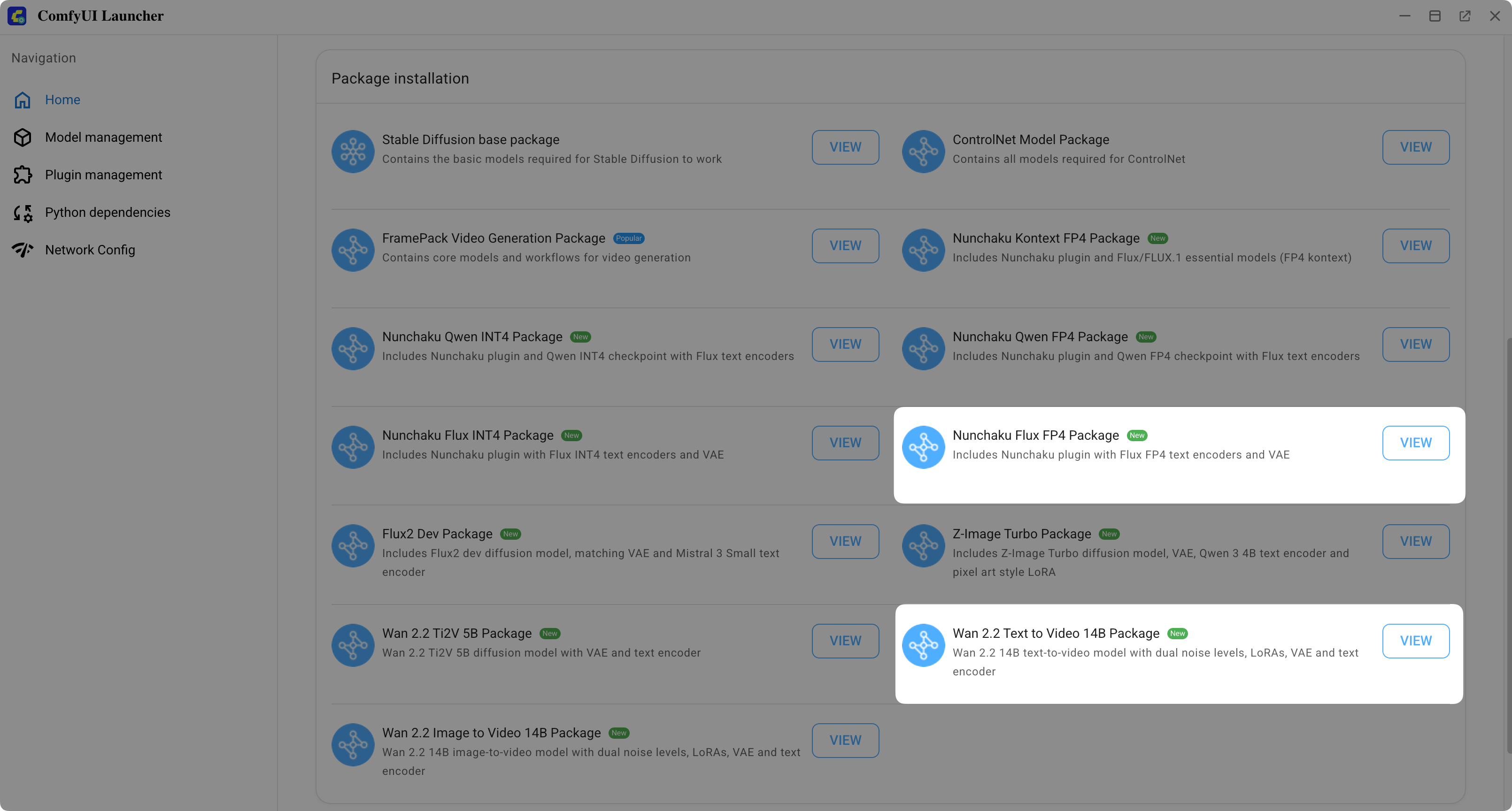Click Stable Diffusion base package icon
Screen dimensions: 1512x811
click(353, 152)
